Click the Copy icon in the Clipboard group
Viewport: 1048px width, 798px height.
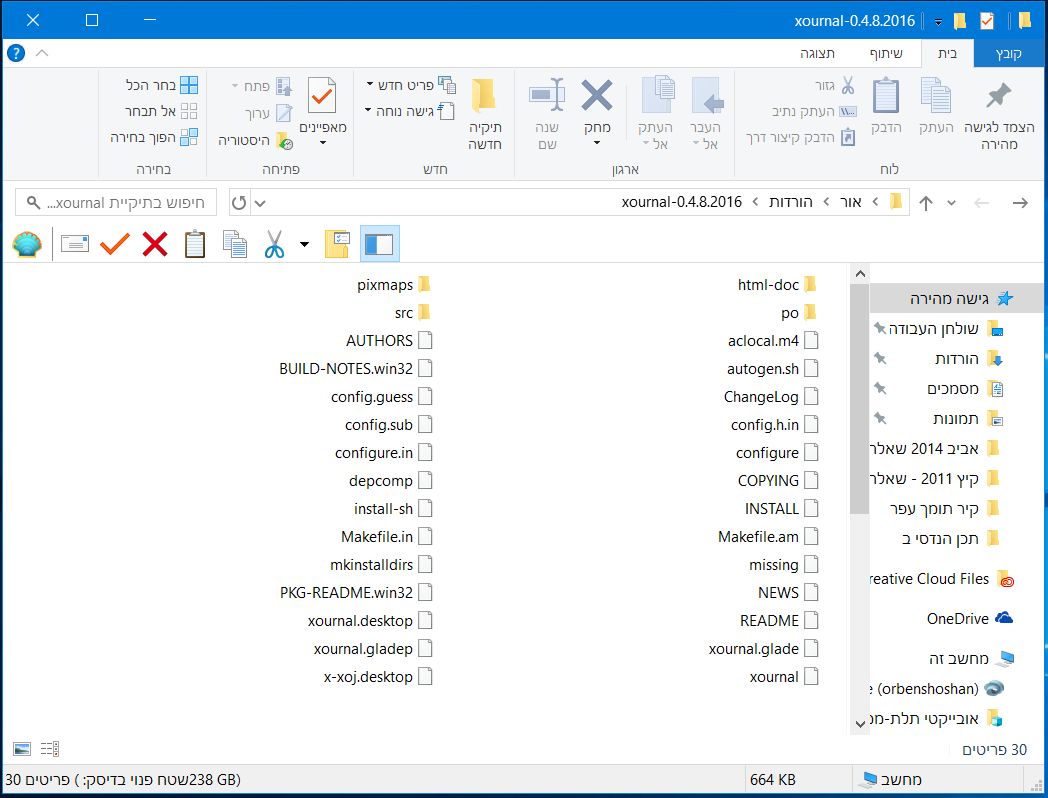936,96
